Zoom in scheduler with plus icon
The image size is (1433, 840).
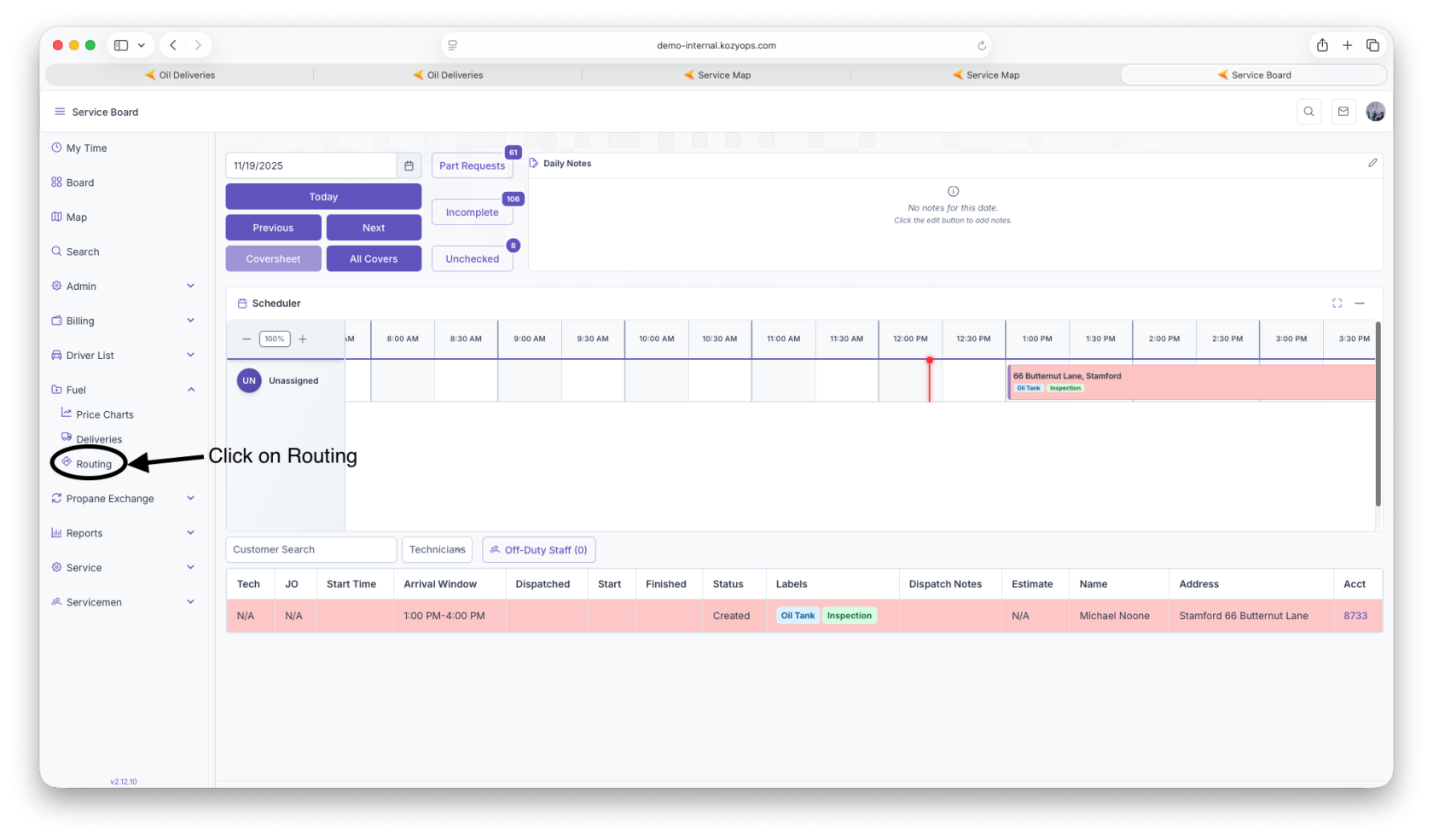point(303,339)
